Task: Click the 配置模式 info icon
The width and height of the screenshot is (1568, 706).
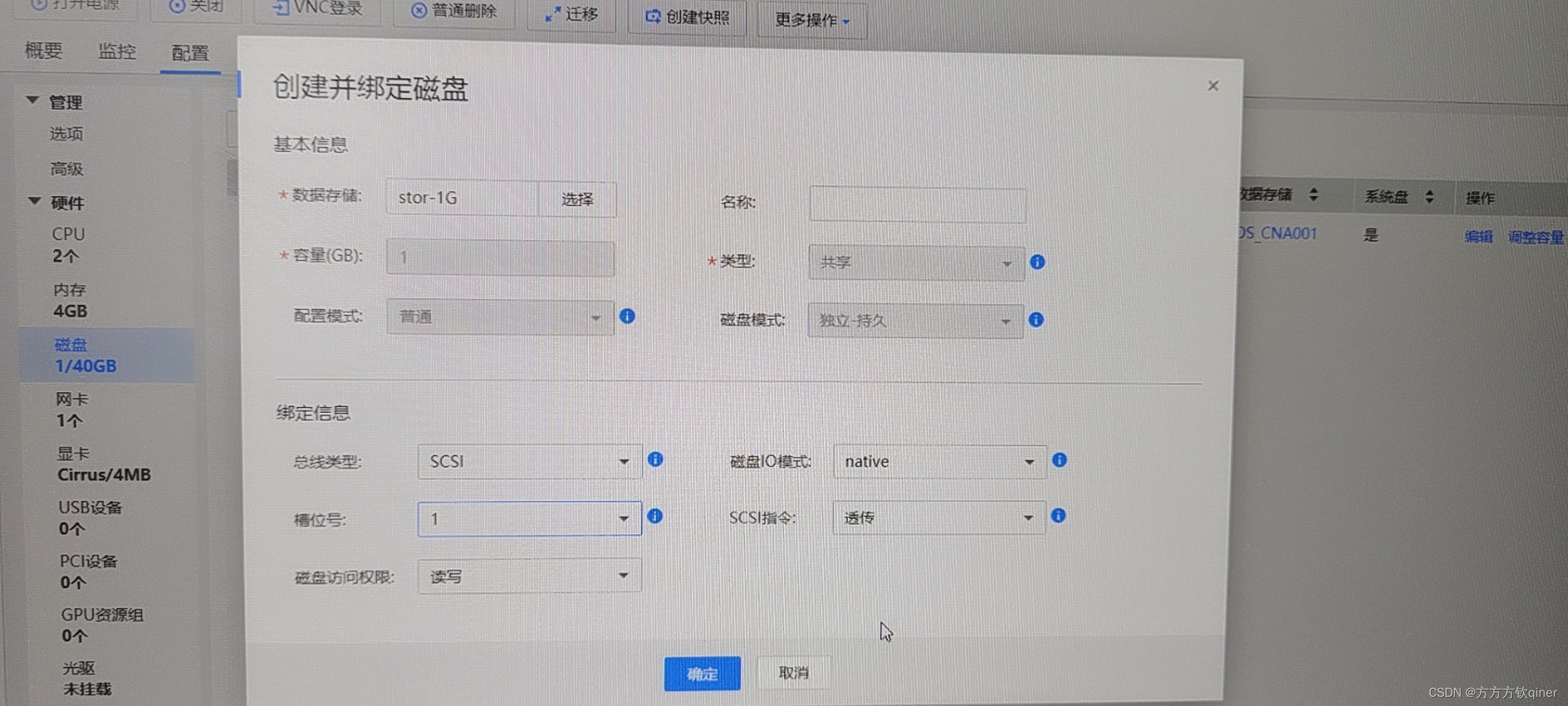Action: click(627, 316)
